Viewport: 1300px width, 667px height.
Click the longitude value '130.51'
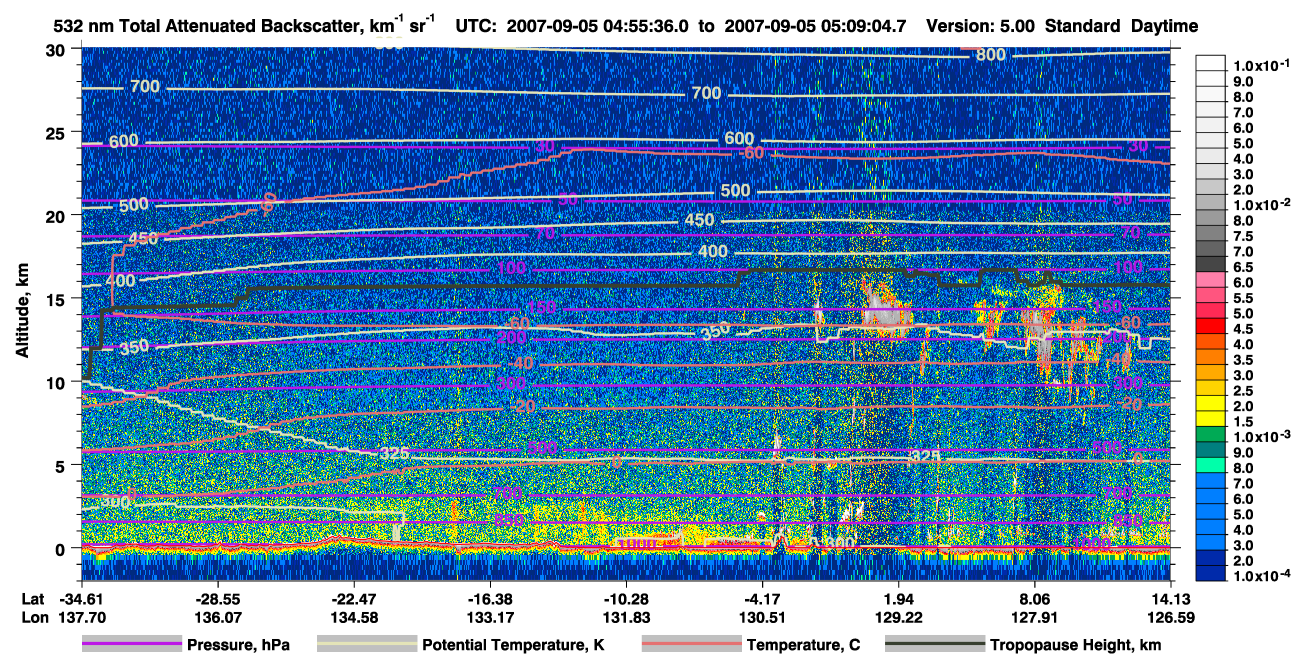point(763,616)
